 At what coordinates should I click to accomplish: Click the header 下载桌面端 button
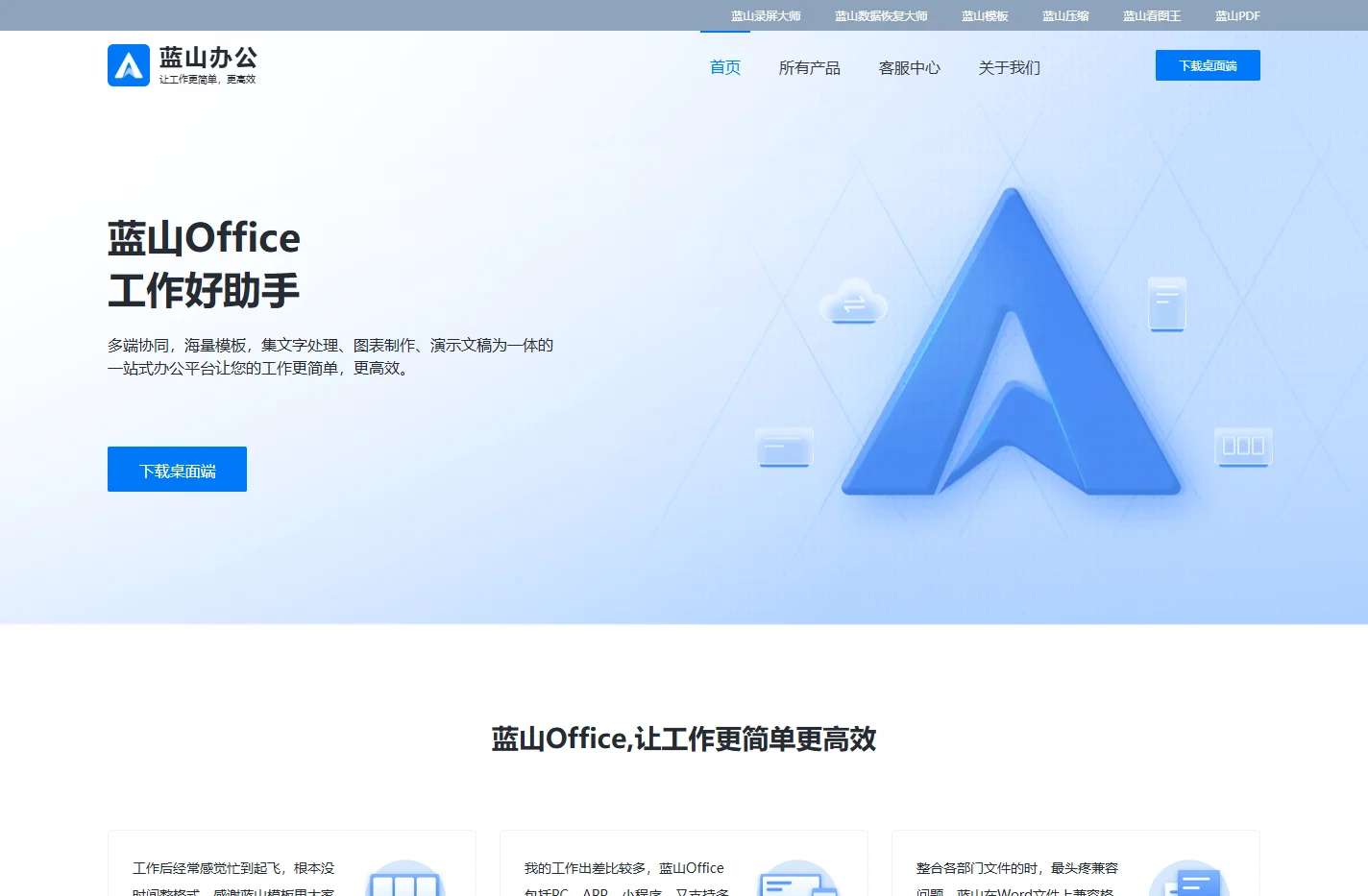(x=1208, y=65)
